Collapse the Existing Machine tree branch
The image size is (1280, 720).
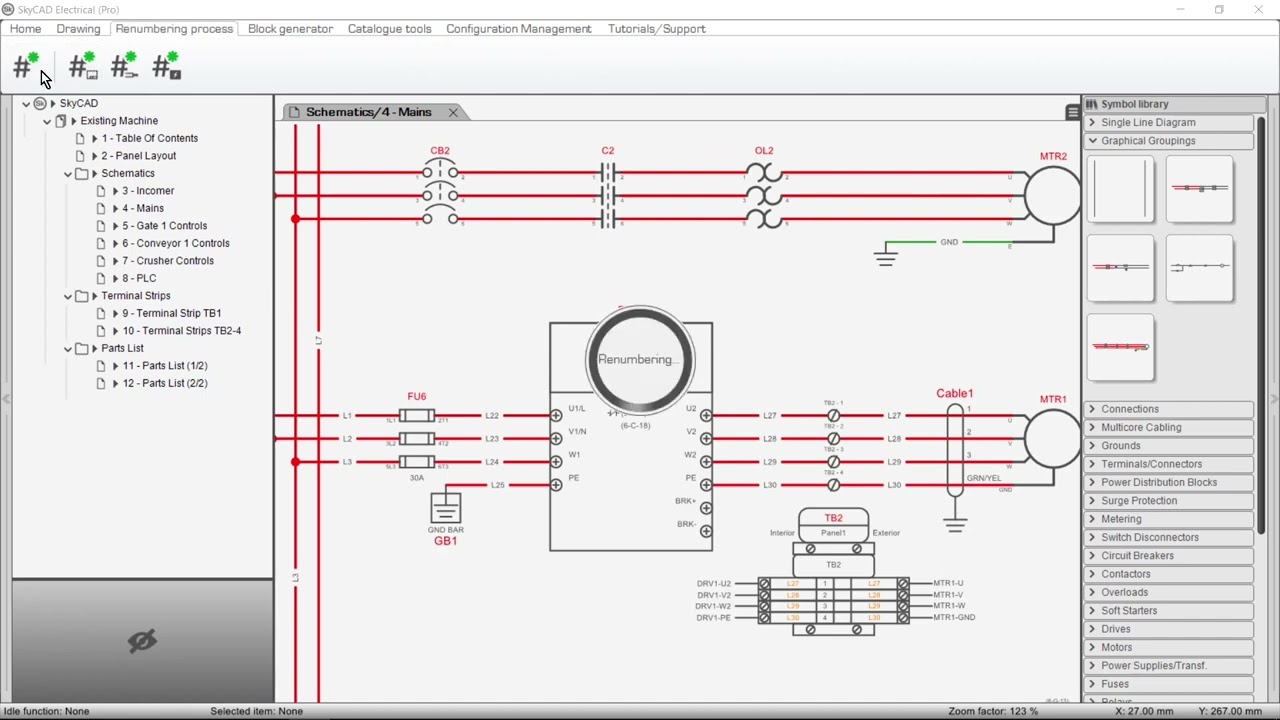tap(46, 120)
